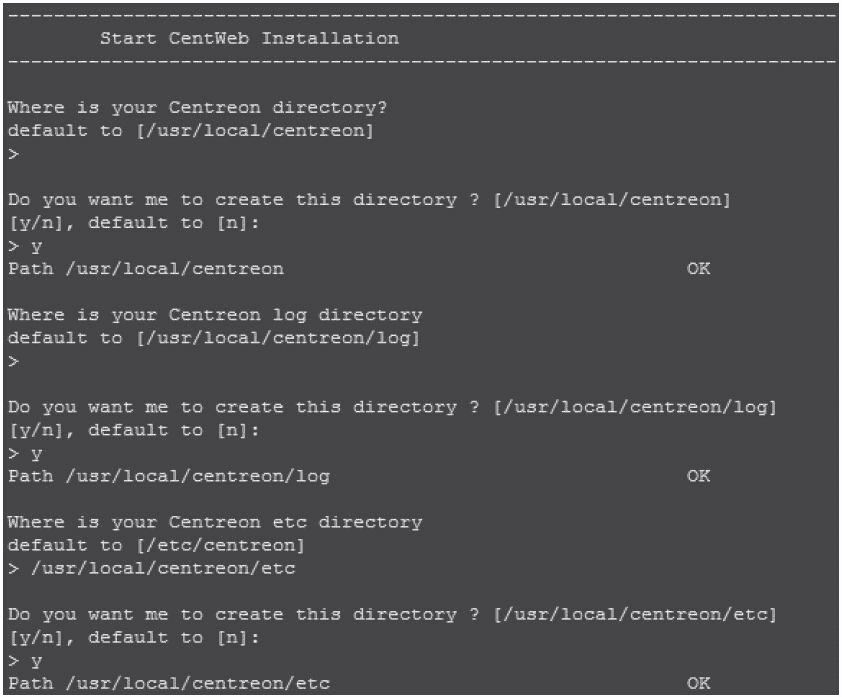This screenshot has height=697, width=842.
Task: Click "Where is your Centreon log directory" line
Action: [214, 315]
